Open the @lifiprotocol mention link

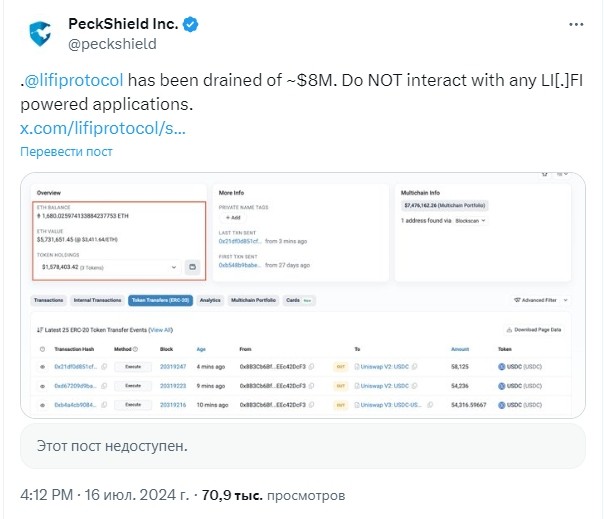pos(74,81)
